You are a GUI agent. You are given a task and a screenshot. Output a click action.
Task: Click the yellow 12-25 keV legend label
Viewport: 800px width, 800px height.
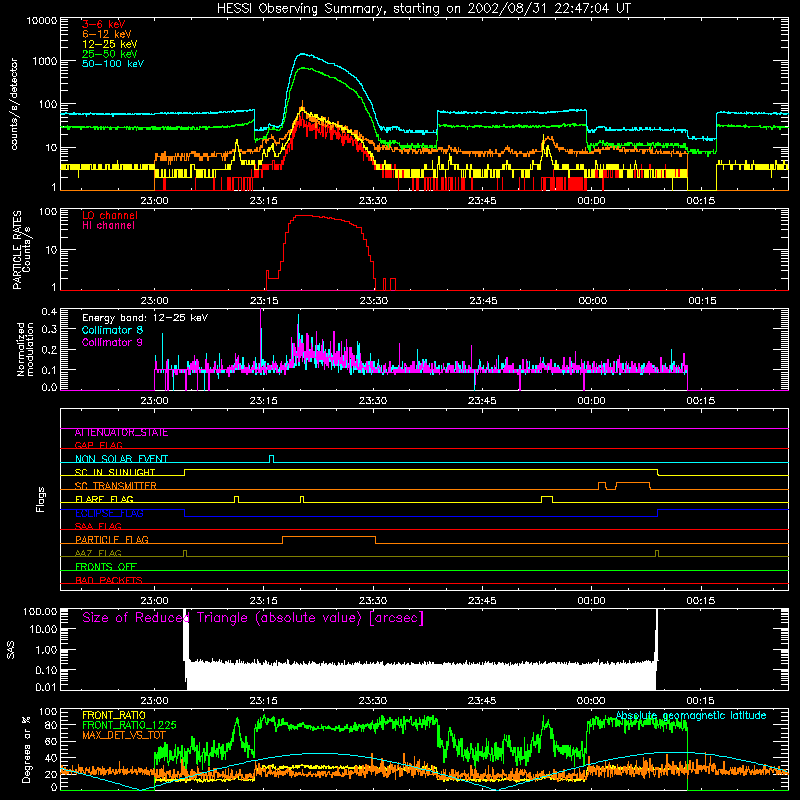point(109,44)
